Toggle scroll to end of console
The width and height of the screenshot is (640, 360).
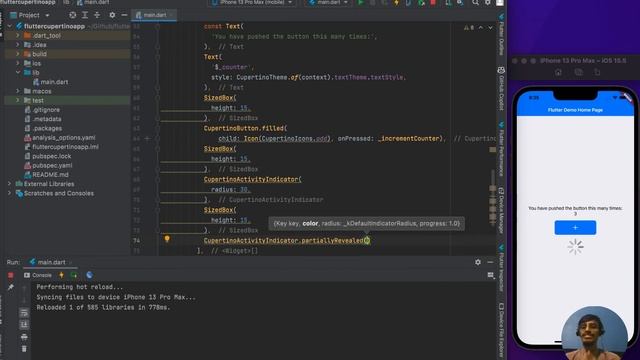pos(24,324)
